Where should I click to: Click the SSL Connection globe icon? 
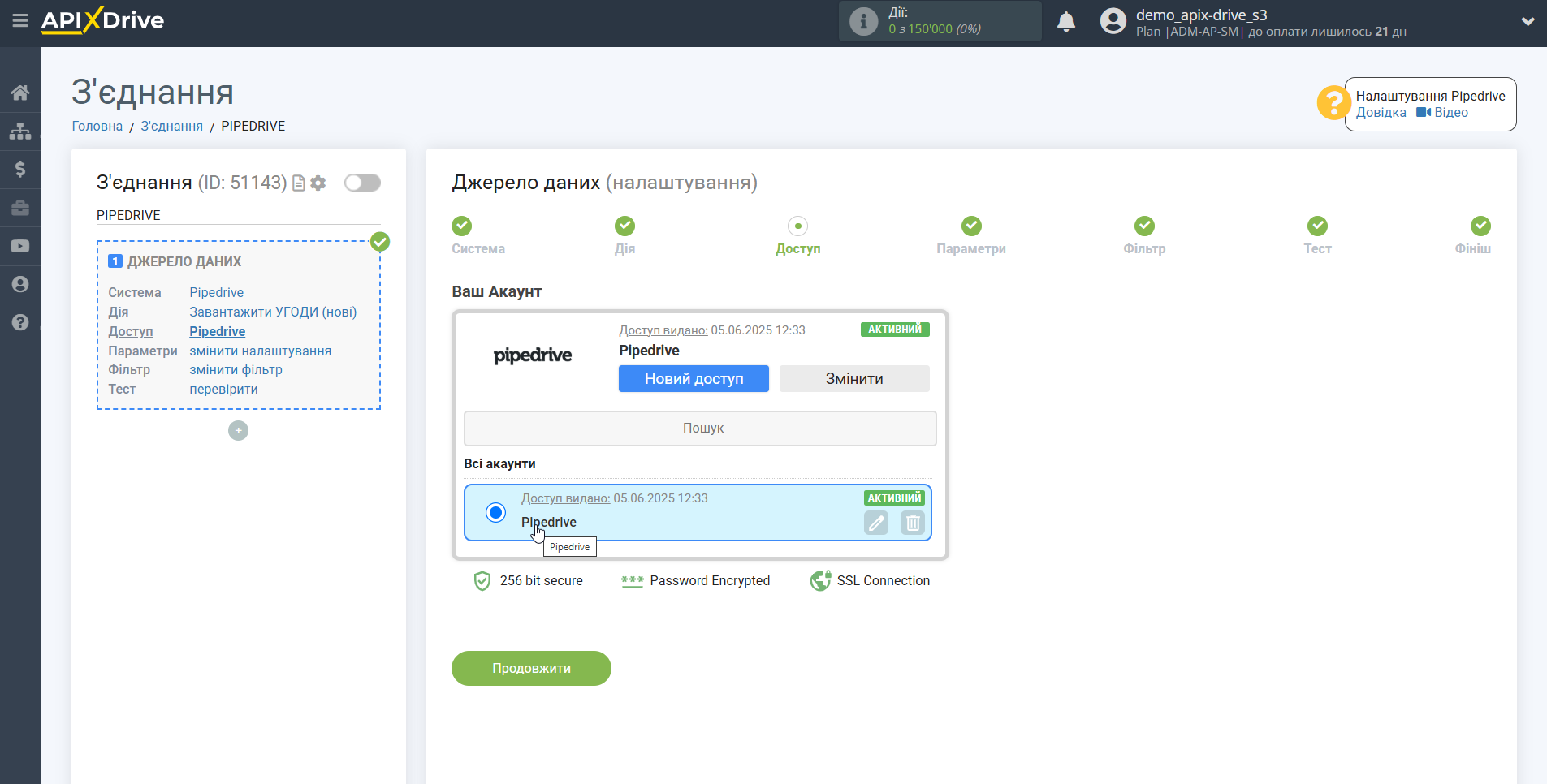click(x=820, y=581)
